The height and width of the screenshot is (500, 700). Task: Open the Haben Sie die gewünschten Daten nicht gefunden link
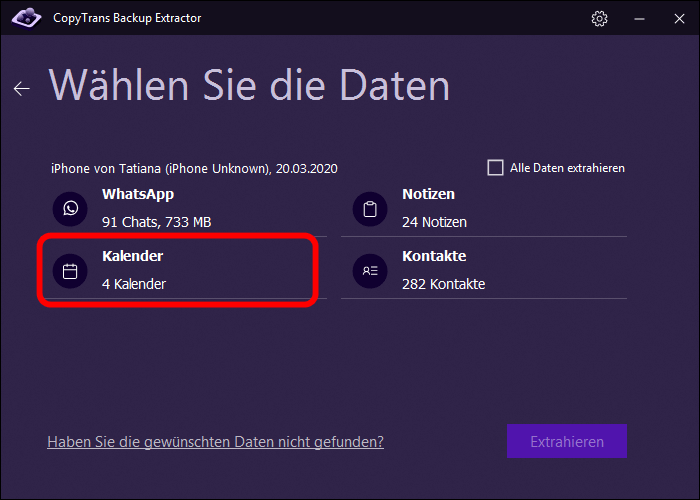point(216,442)
